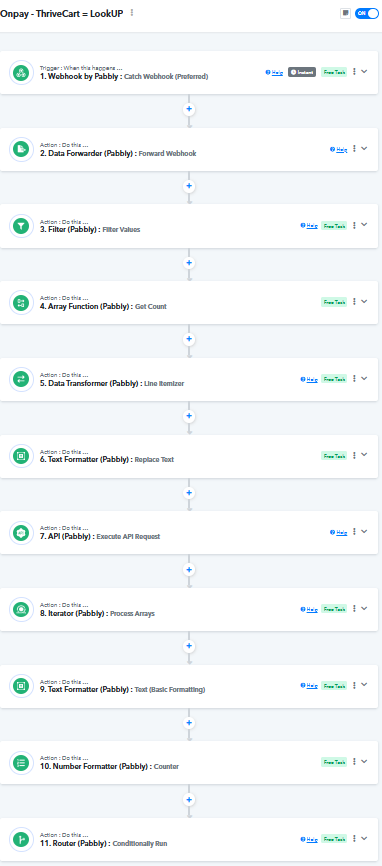Viewport: 382px width, 866px height.
Task: Click the Data Transformer step icon
Action: pos(22,379)
